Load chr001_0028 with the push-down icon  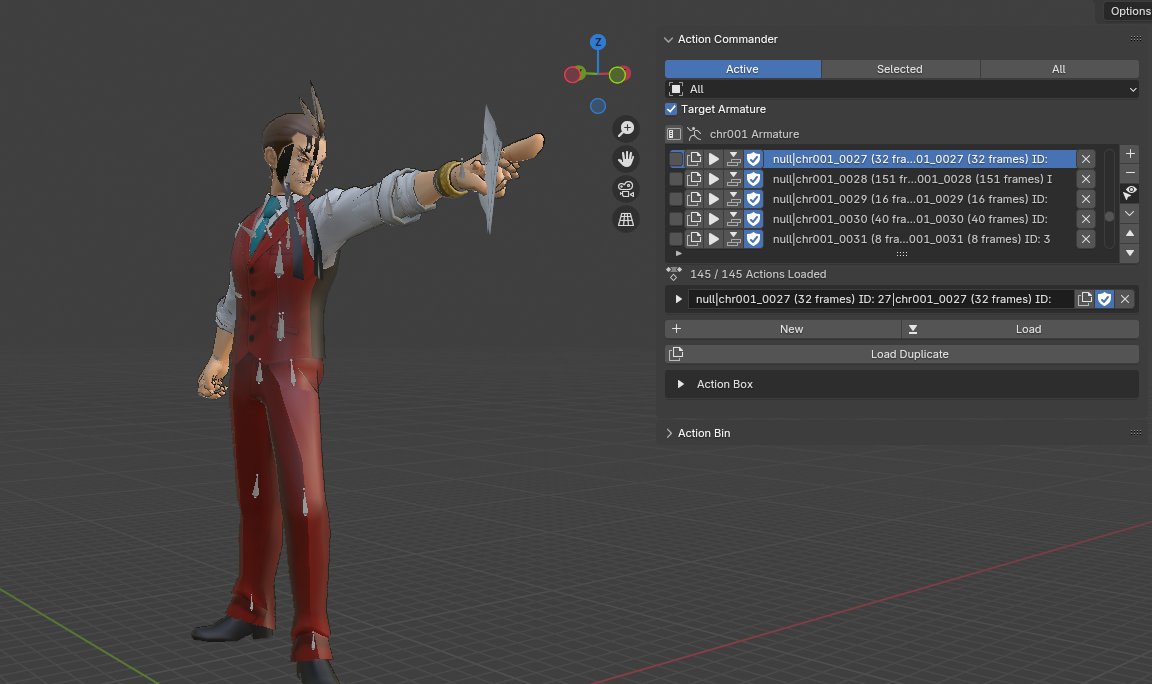(x=733, y=179)
